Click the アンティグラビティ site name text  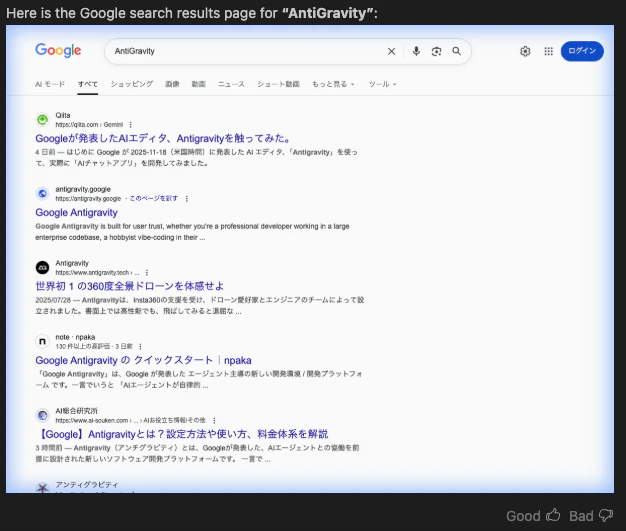click(87, 485)
